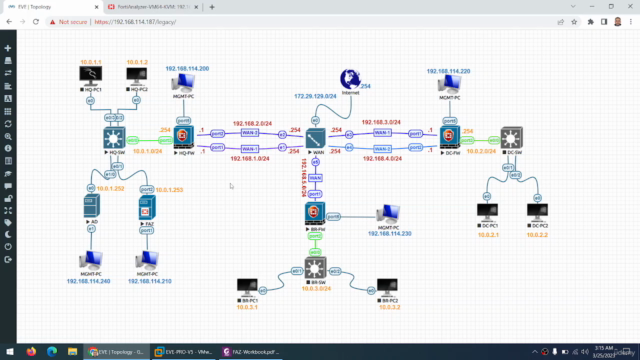Click the 10.0.3.0/24 subnet label
Screen dimensions: 640x360
tap(316, 289)
